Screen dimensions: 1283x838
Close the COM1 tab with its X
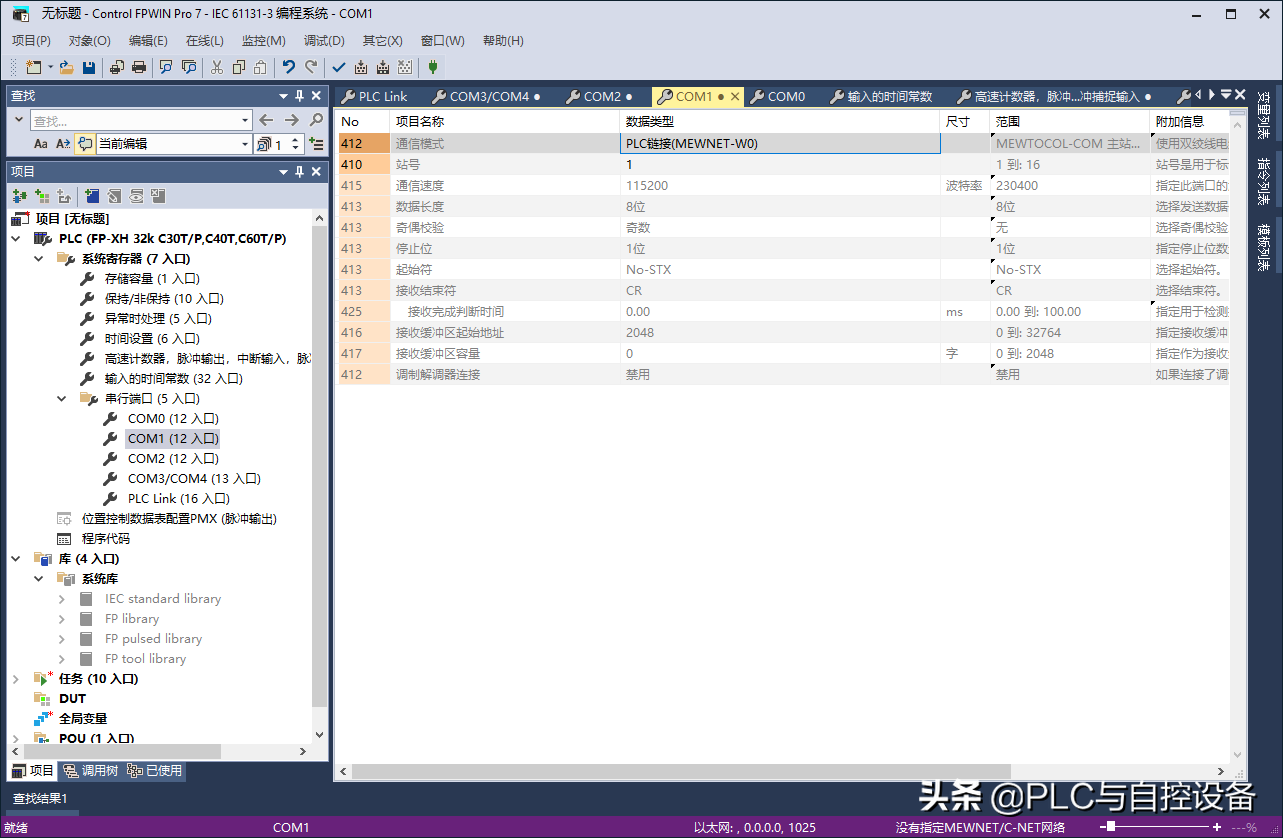(735, 97)
